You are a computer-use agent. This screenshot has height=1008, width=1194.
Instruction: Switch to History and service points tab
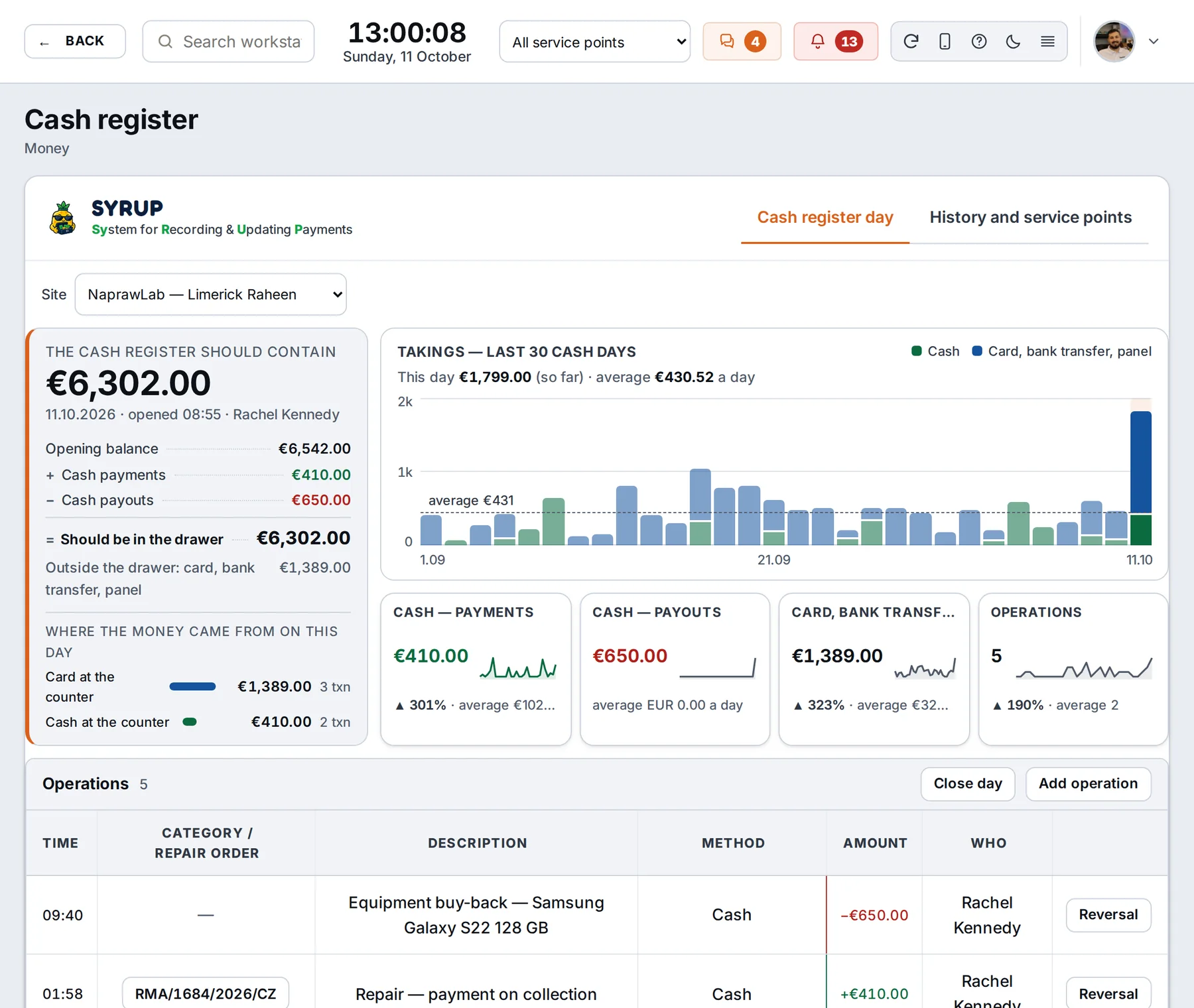coord(1030,218)
